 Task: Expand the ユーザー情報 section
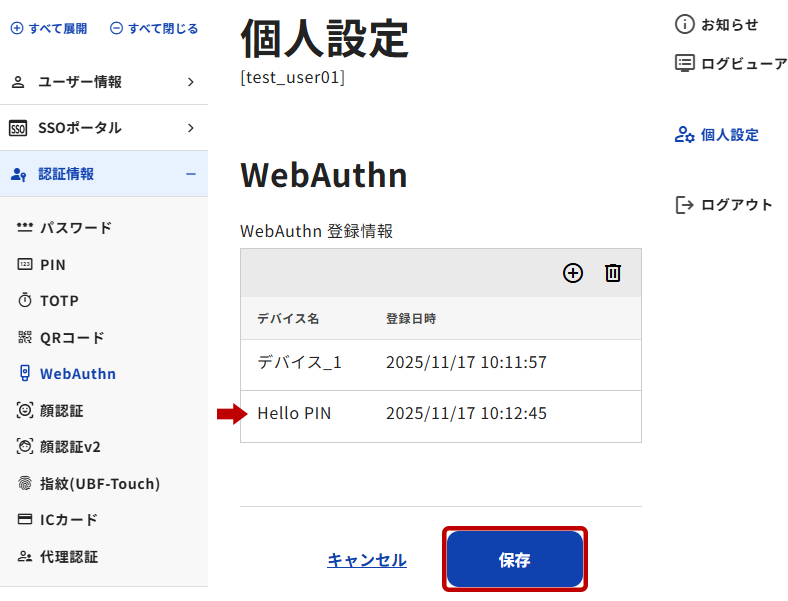coord(103,82)
